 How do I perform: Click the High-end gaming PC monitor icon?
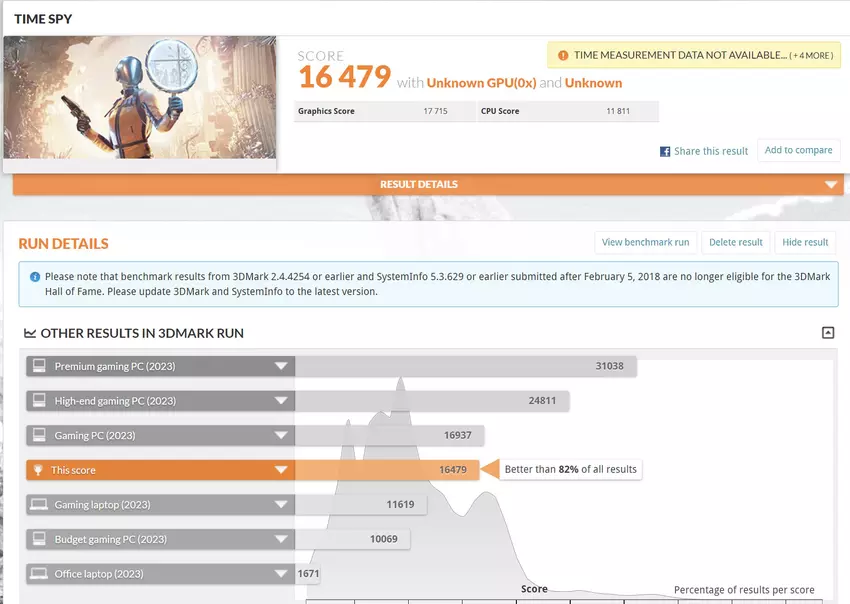(39, 401)
